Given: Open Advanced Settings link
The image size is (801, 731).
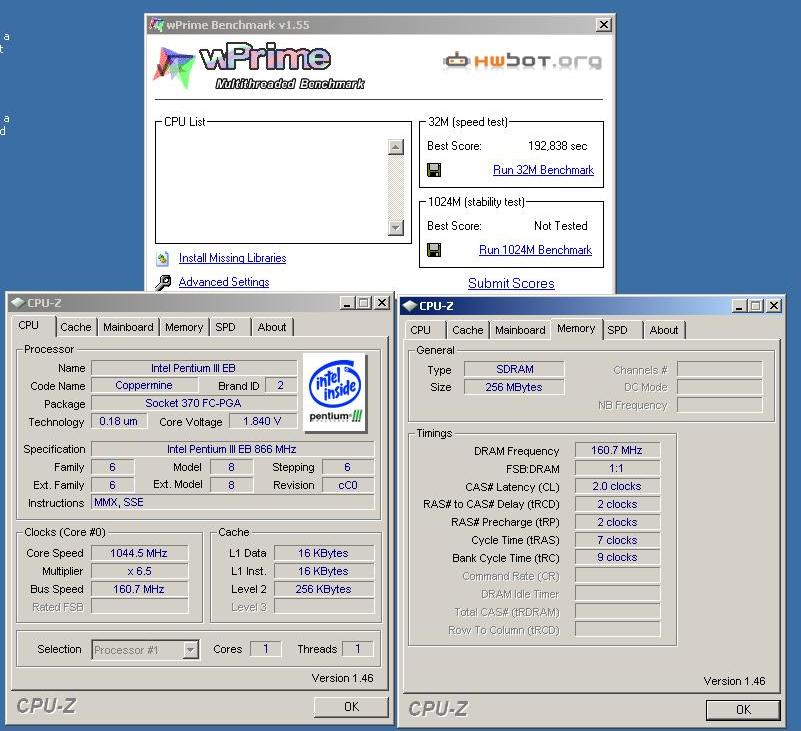Looking at the screenshot, I should tap(224, 282).
